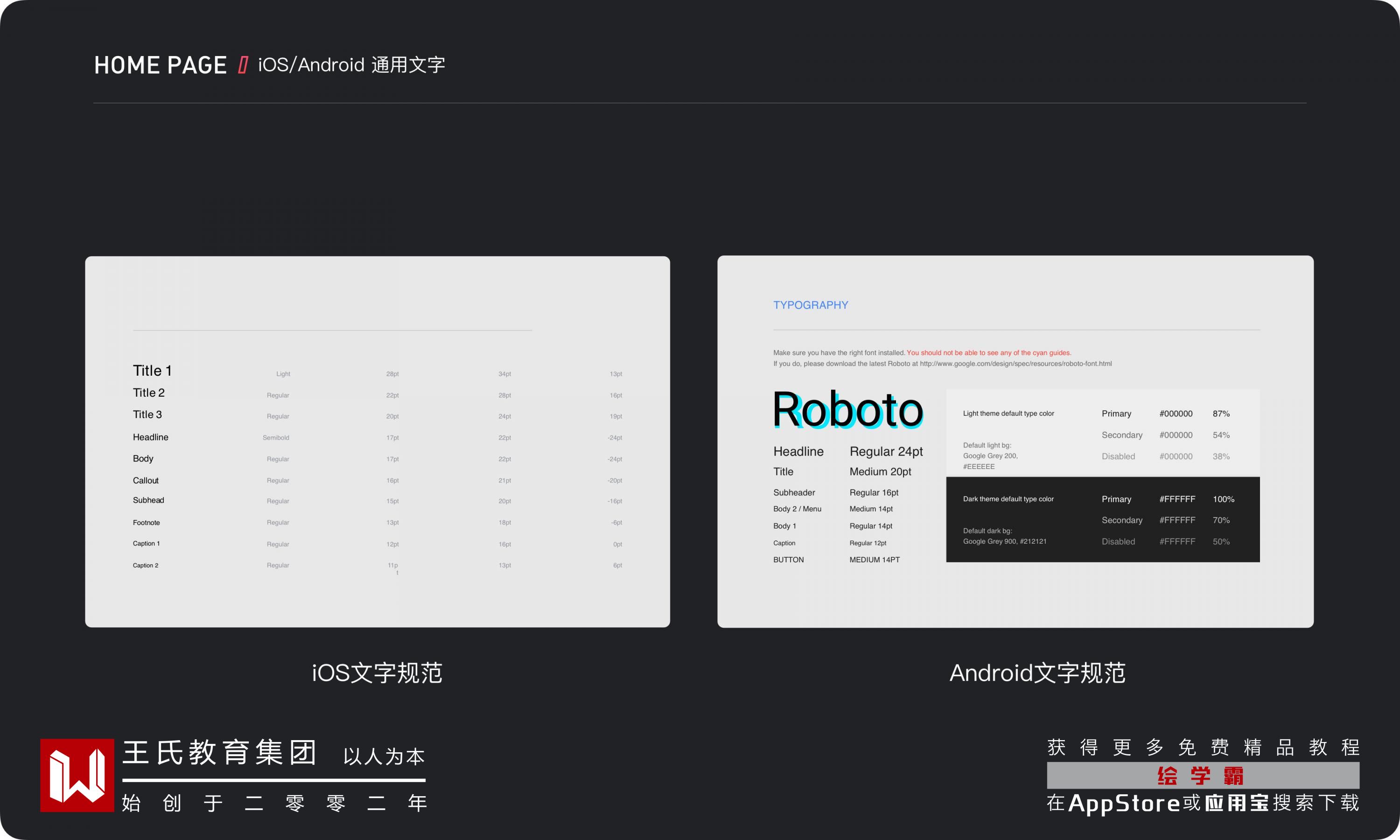Click the red slash icon beside HOME PAGE
Viewport: 1400px width, 840px height.
(x=243, y=65)
